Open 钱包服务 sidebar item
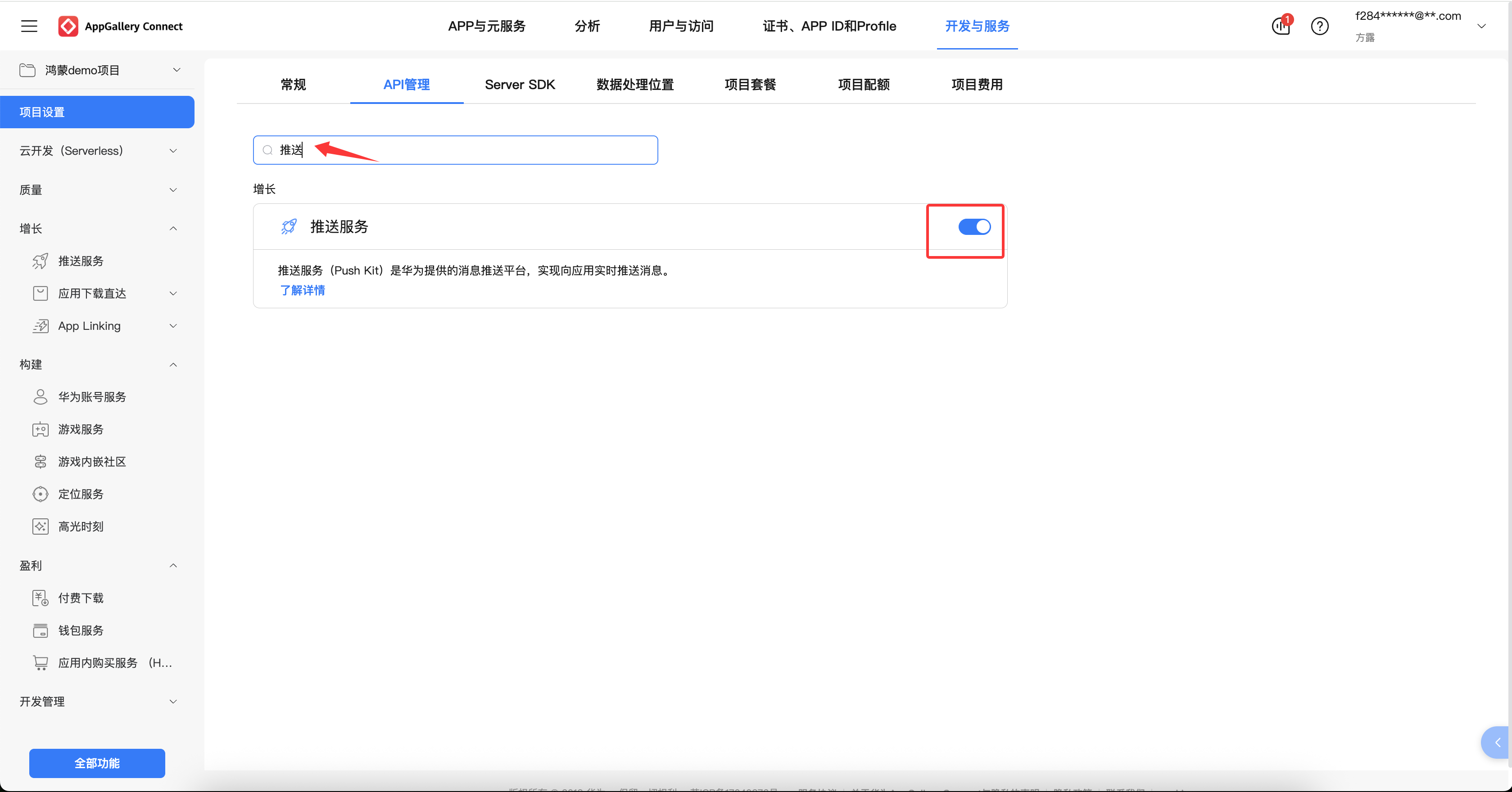Viewport: 1512px width, 792px height. point(81,630)
